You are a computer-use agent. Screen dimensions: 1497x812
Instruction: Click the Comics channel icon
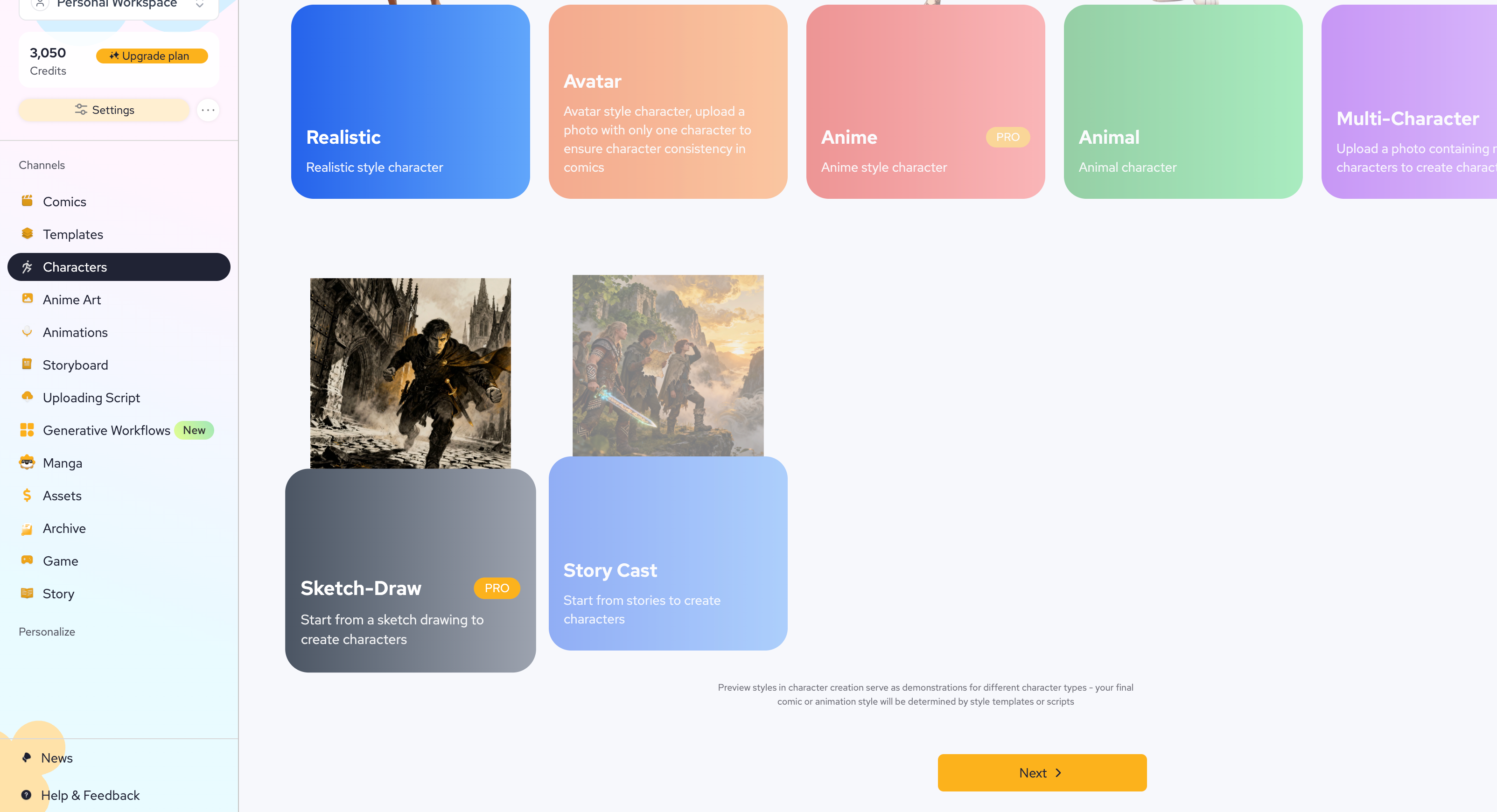(28, 201)
